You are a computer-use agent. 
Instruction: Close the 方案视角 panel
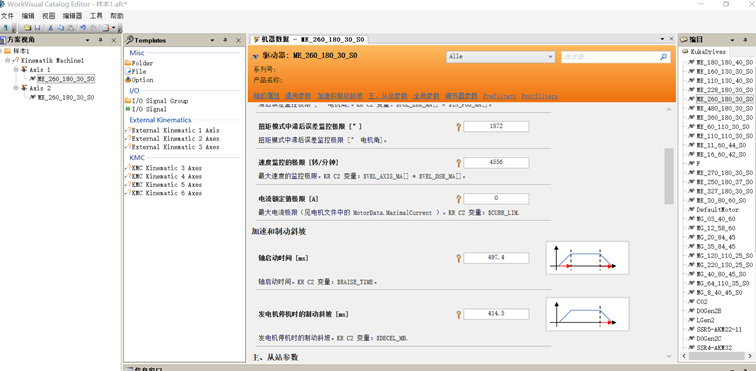tap(114, 40)
